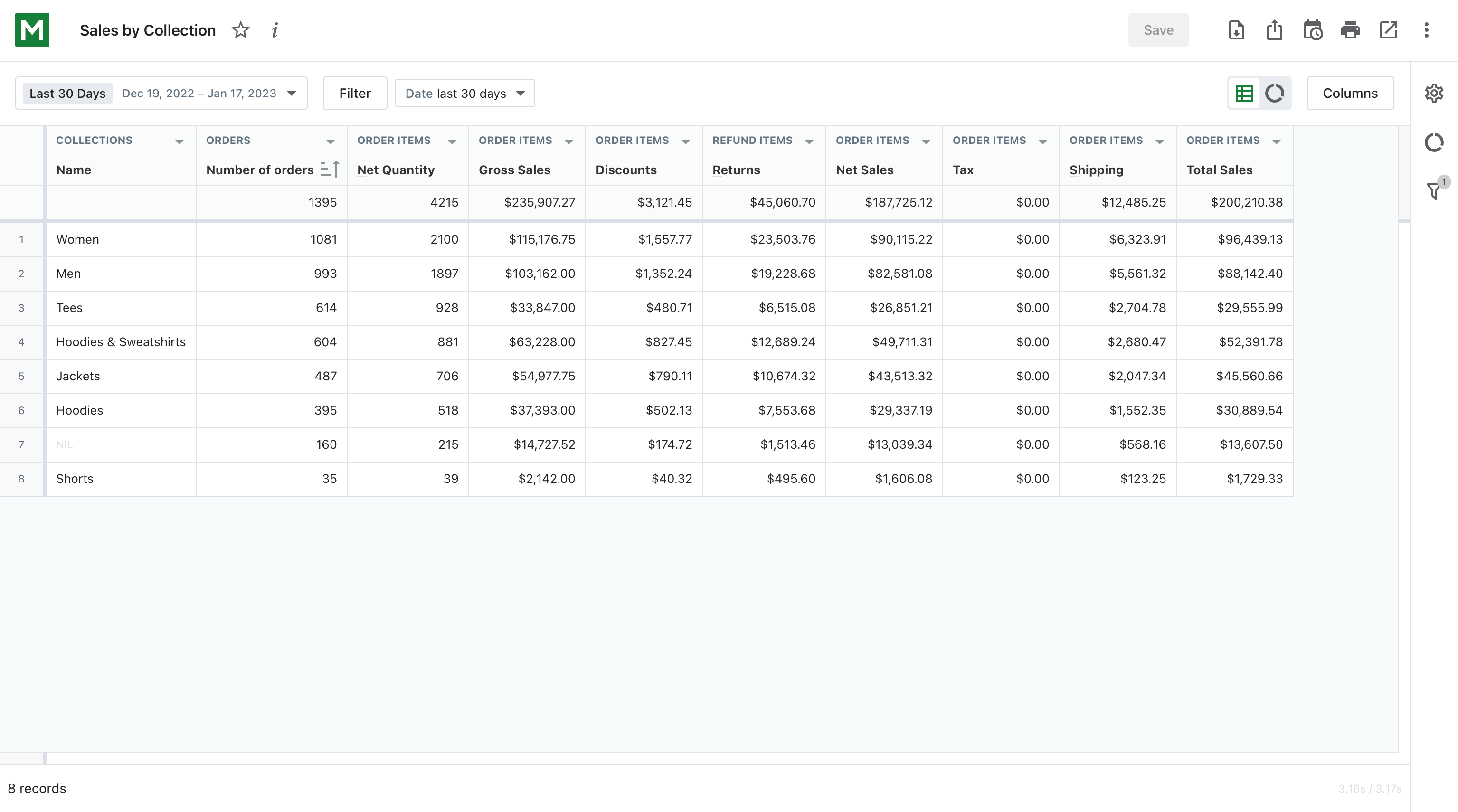
Task: Open the Columns customization panel
Action: click(x=1350, y=93)
